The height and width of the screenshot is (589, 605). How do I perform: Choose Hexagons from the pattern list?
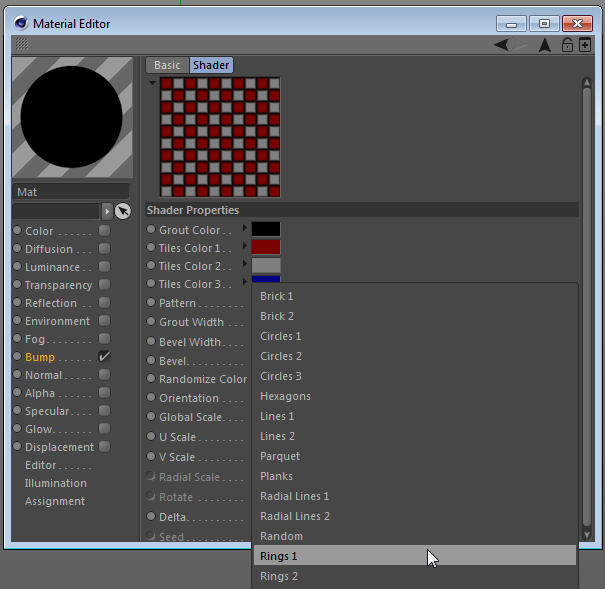[x=415, y=396]
